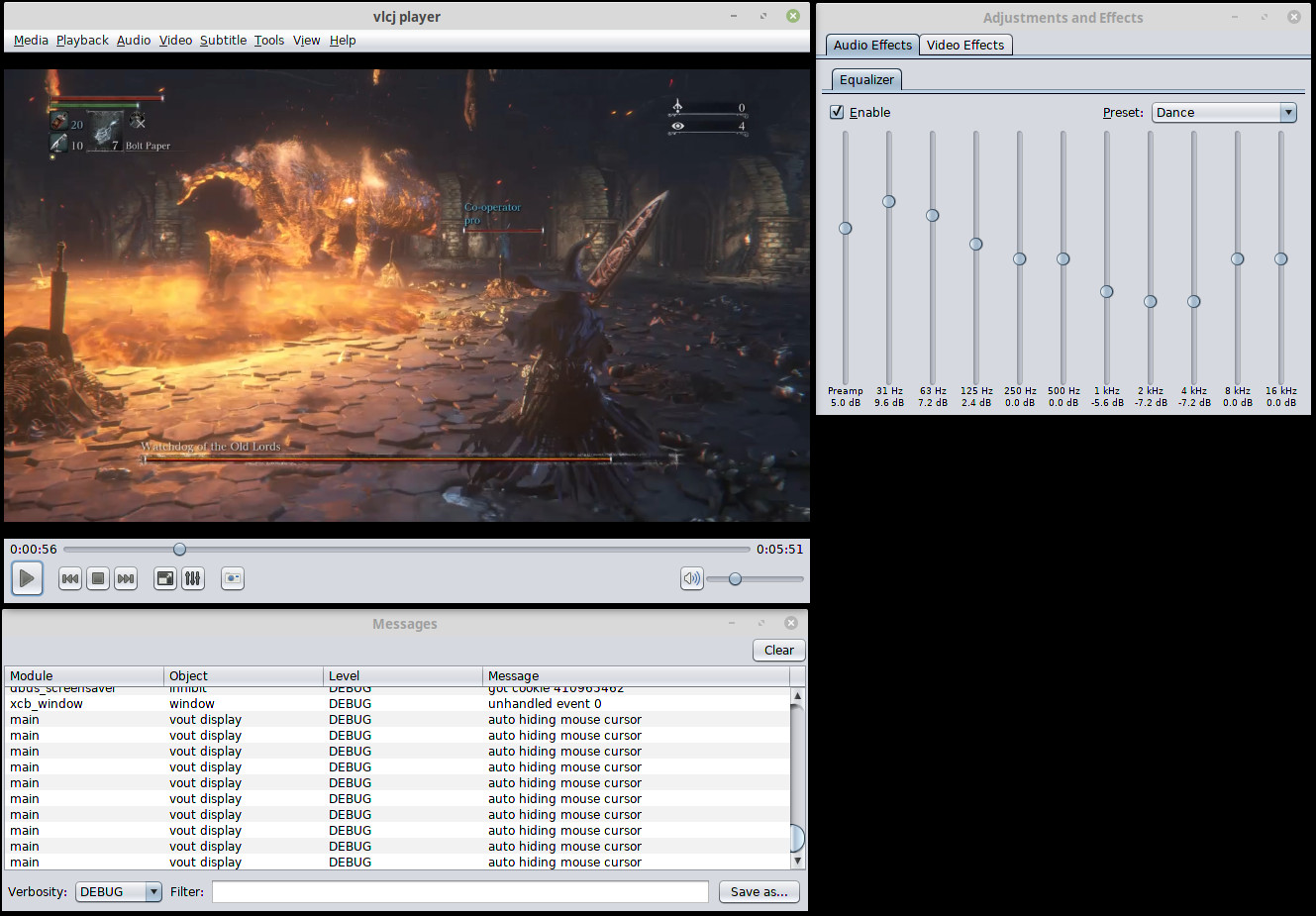Click the 500 Hz band slider handle
This screenshot has height=916, width=1316.
click(x=1063, y=258)
